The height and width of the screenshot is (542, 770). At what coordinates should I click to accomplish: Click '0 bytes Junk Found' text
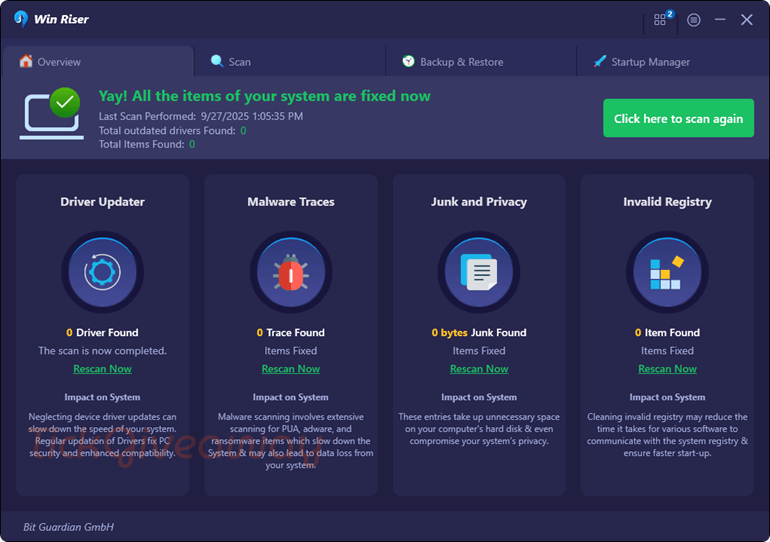[479, 332]
